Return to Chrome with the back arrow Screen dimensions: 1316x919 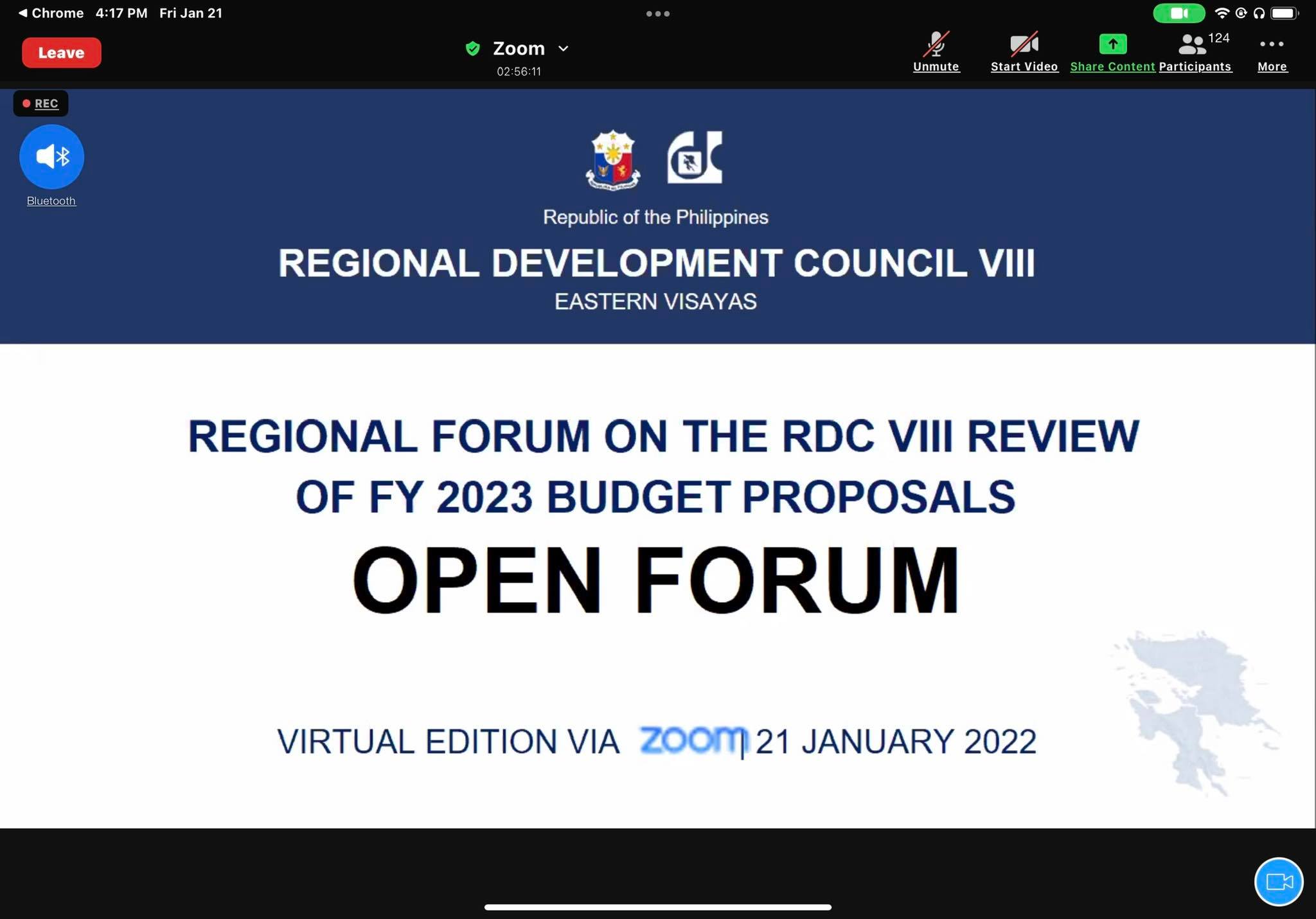[x=51, y=13]
